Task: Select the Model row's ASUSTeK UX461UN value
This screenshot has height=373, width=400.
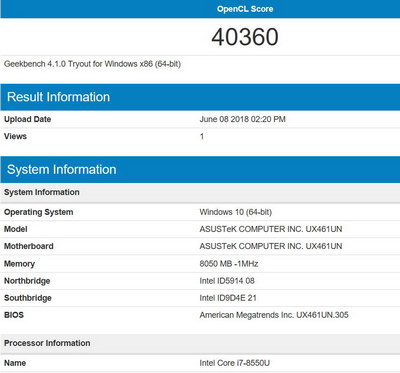Action: click(x=271, y=229)
